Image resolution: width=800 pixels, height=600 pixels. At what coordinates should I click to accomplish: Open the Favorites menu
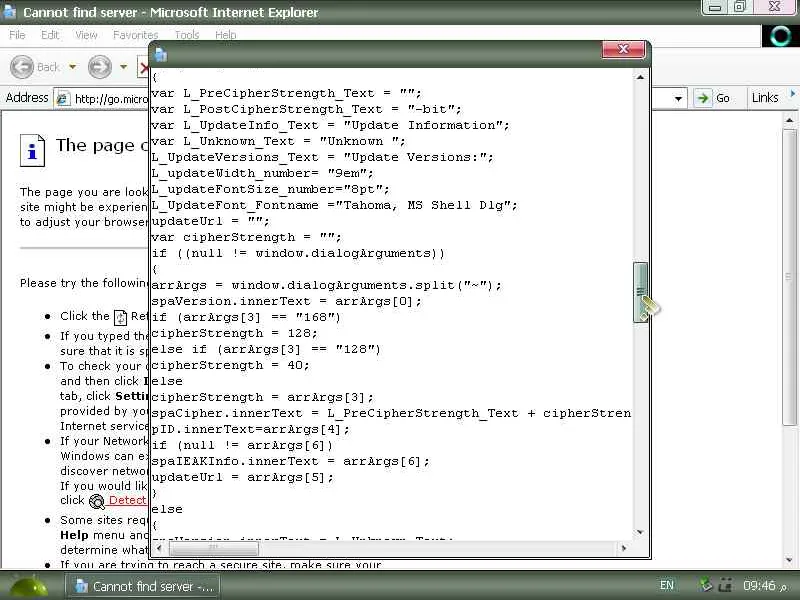(x=135, y=35)
